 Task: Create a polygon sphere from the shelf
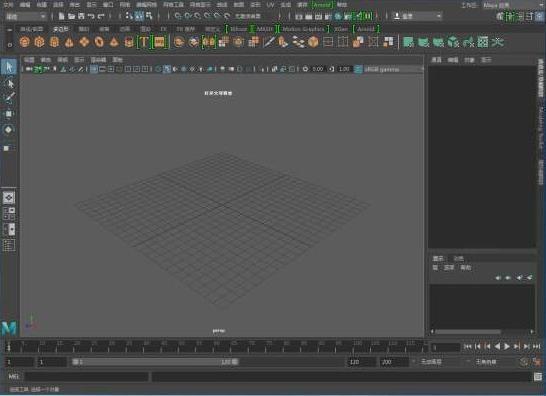pos(24,42)
